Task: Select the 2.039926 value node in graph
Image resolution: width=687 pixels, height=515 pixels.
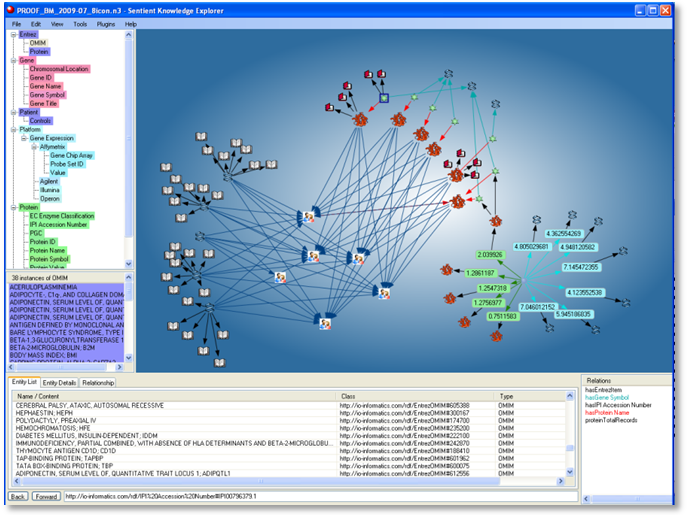Action: pyautogui.click(x=489, y=255)
